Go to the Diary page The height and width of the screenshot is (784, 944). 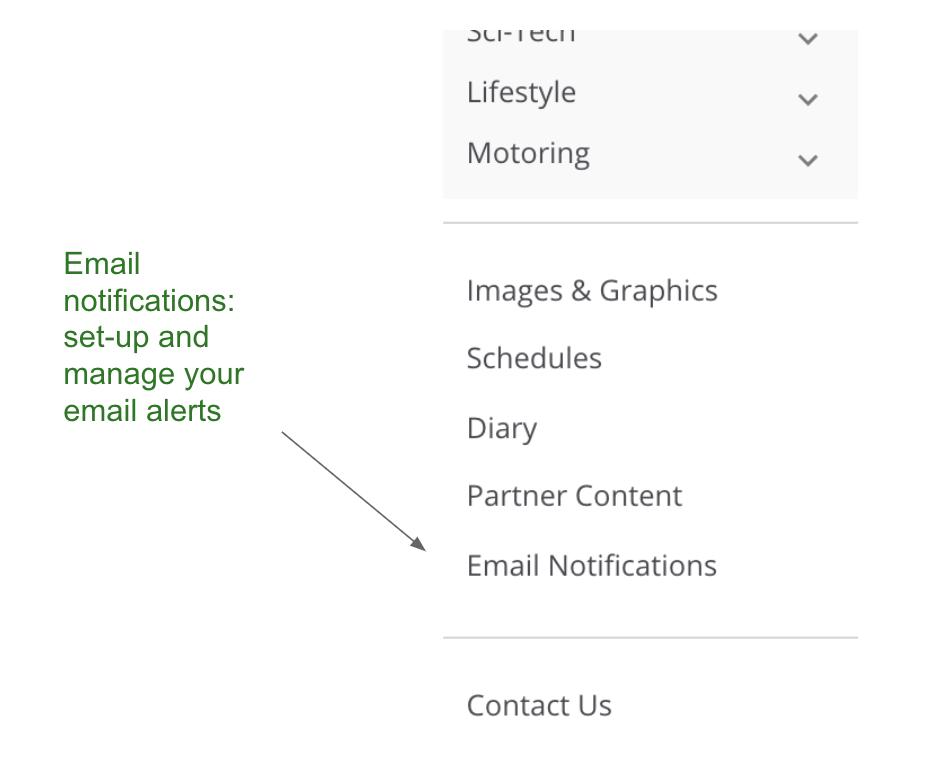(501, 428)
